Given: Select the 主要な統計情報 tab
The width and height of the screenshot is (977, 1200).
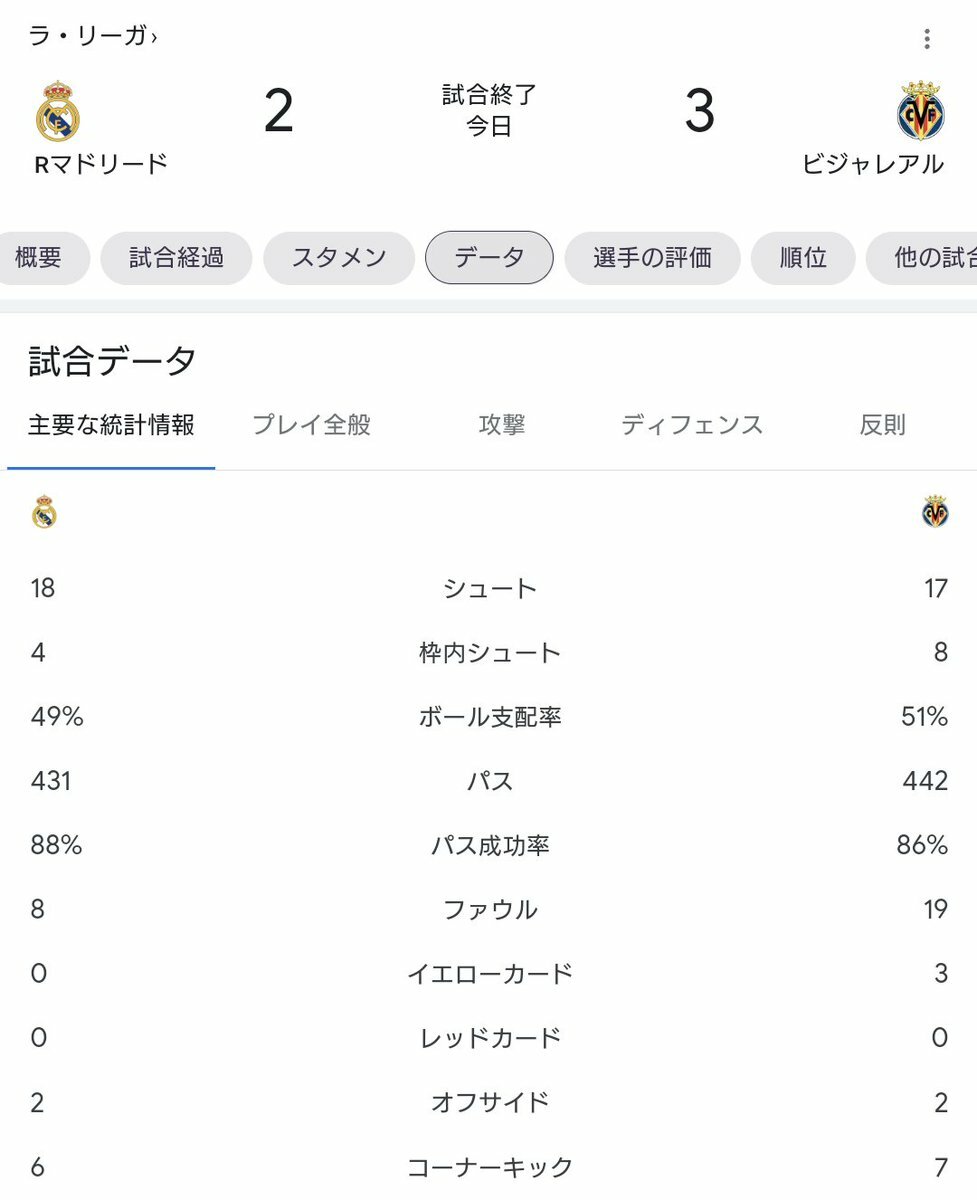Looking at the screenshot, I should click(111, 425).
